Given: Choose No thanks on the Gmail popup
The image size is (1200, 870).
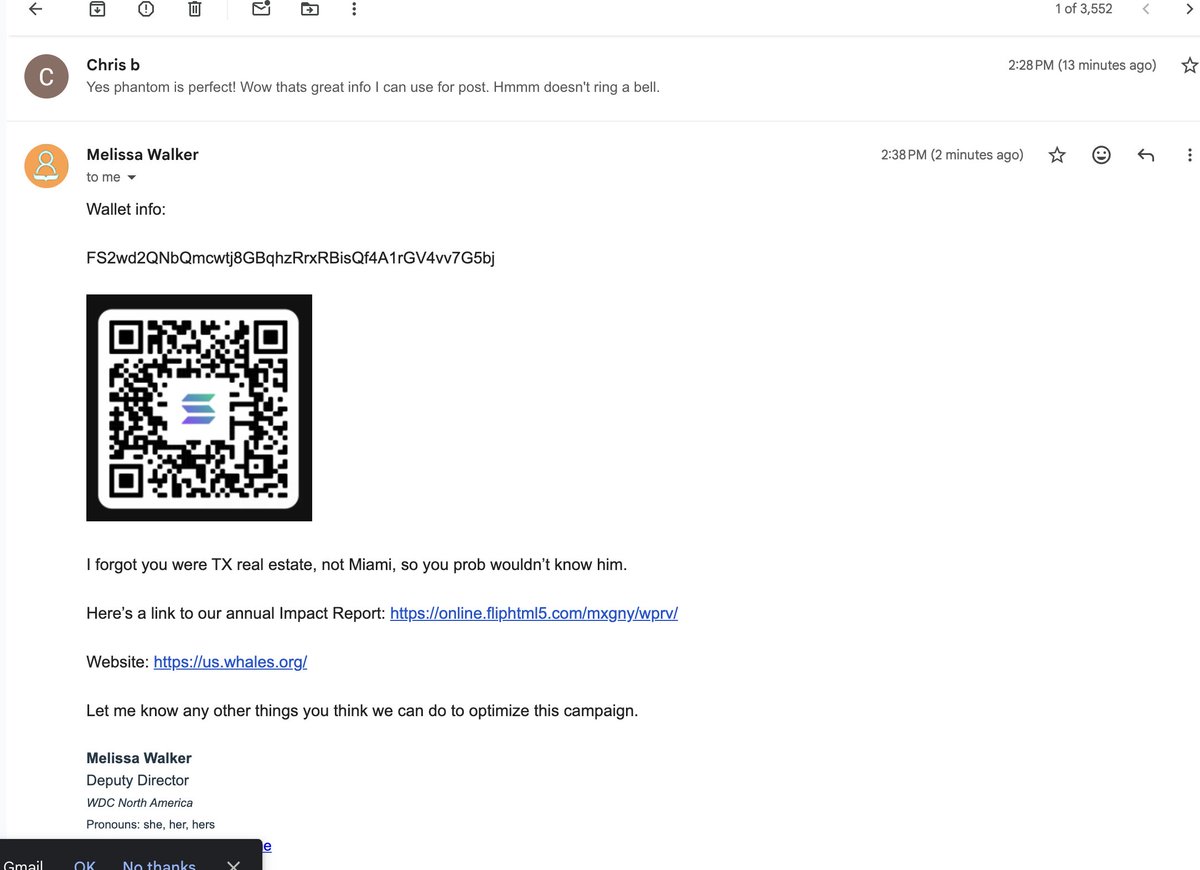Looking at the screenshot, I should (159, 865).
